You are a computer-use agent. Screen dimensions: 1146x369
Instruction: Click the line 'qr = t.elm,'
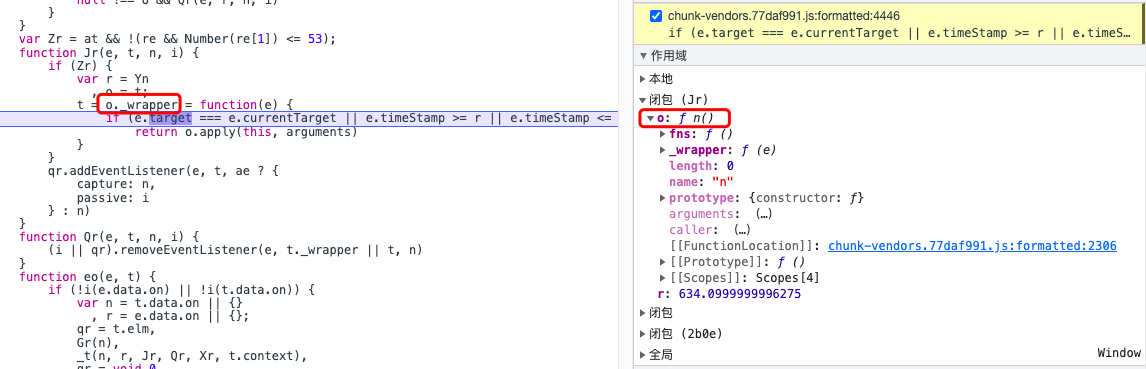tap(116, 329)
